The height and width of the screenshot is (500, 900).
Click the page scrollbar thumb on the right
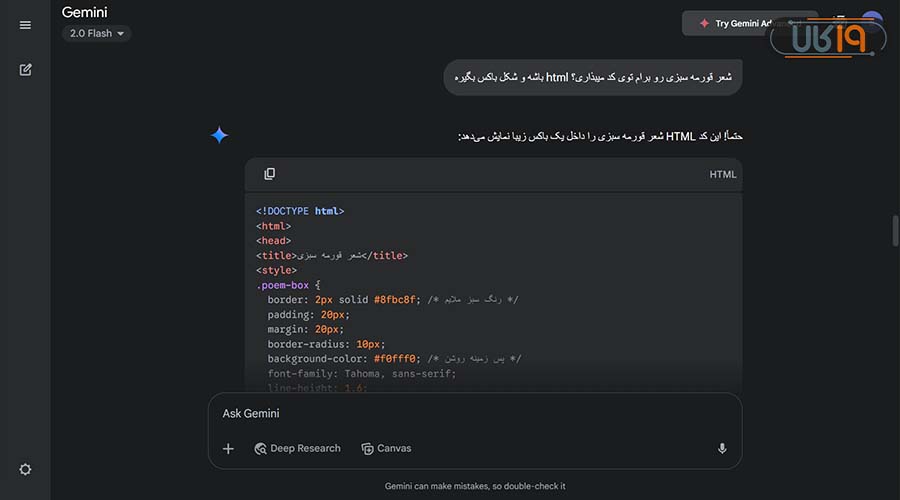(895, 230)
